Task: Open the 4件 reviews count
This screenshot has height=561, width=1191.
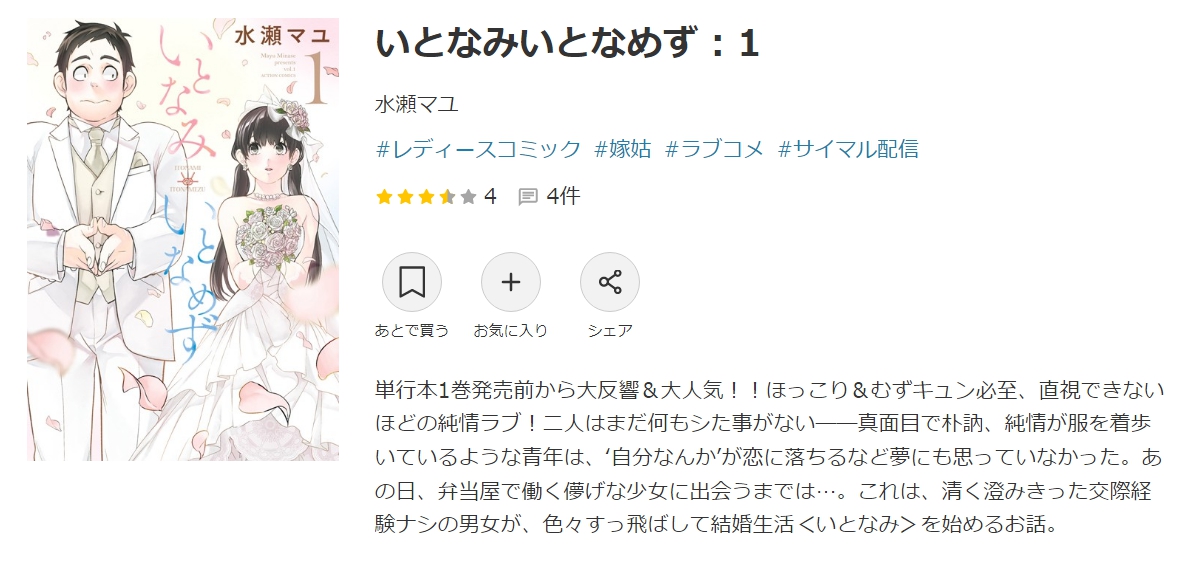Action: click(x=563, y=197)
